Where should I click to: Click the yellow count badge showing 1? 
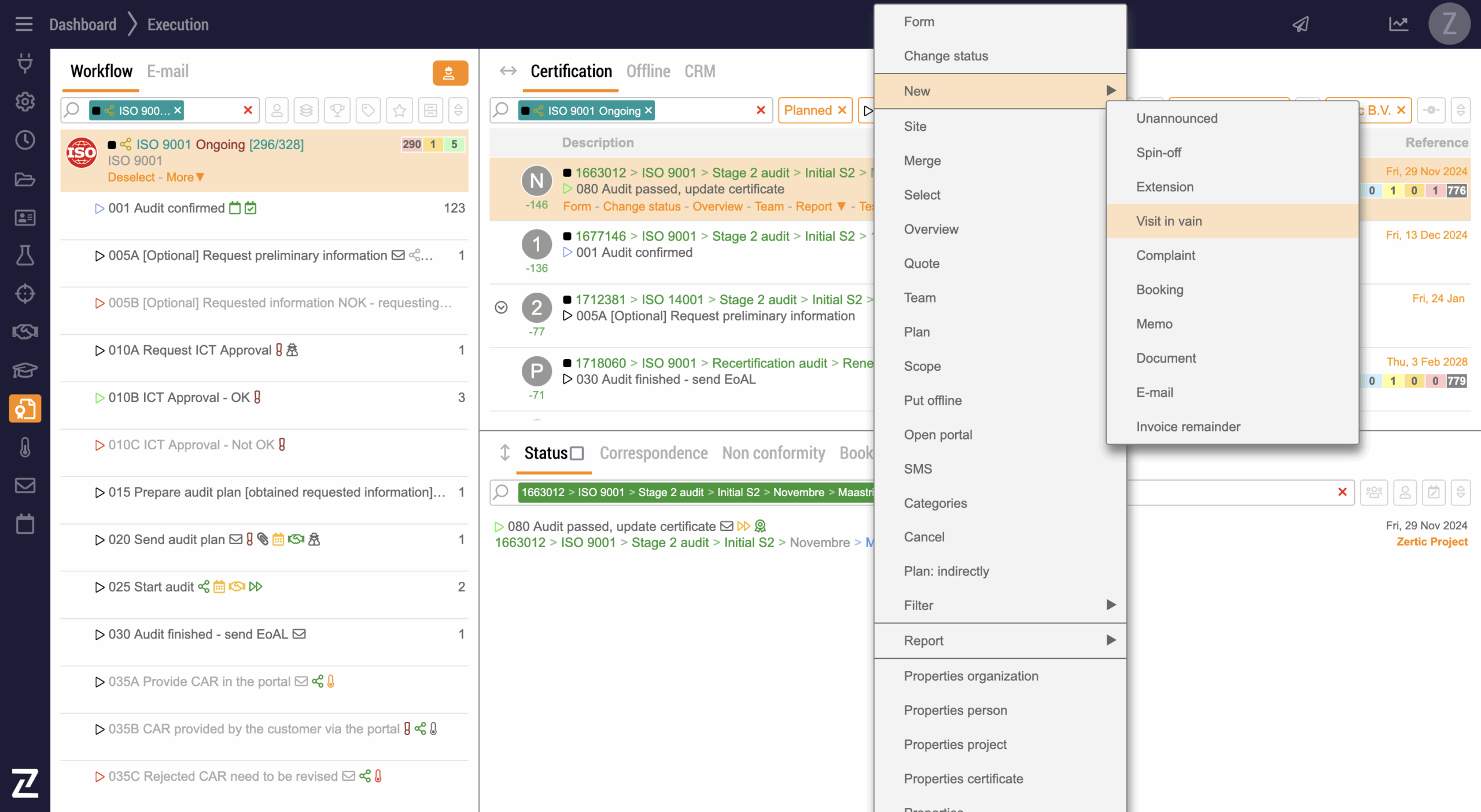pos(433,144)
